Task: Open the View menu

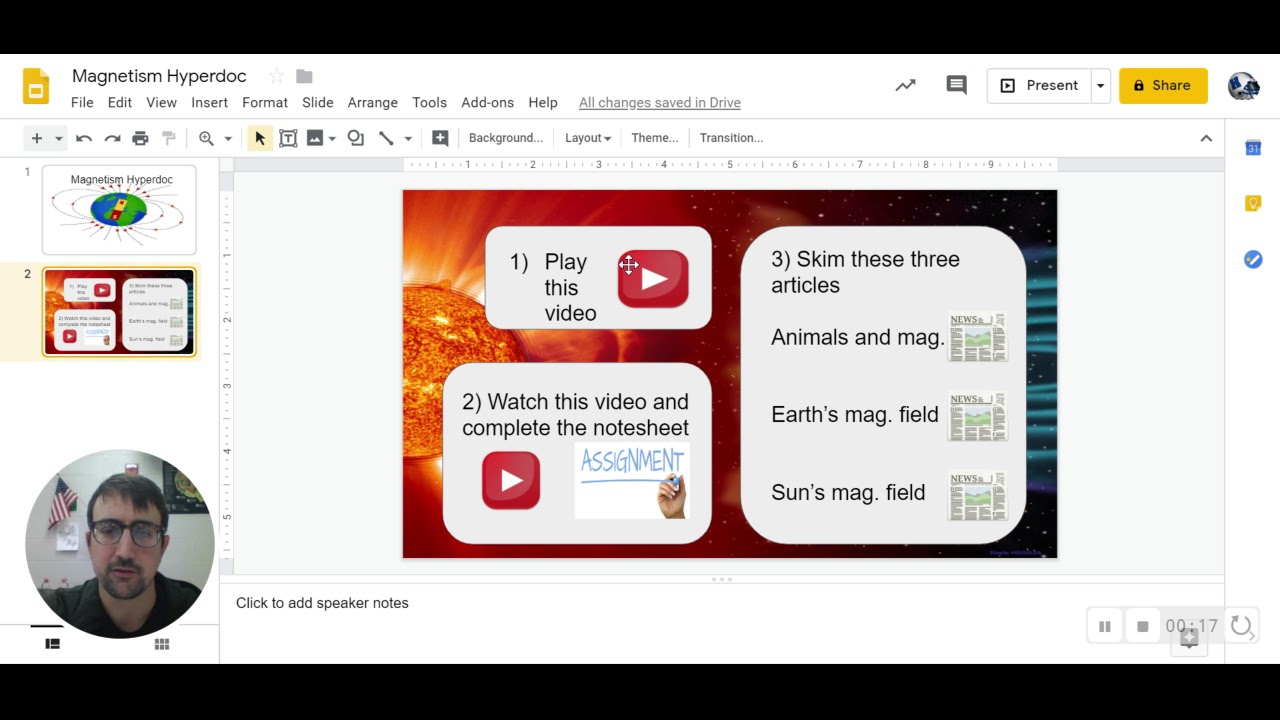Action: tap(161, 102)
